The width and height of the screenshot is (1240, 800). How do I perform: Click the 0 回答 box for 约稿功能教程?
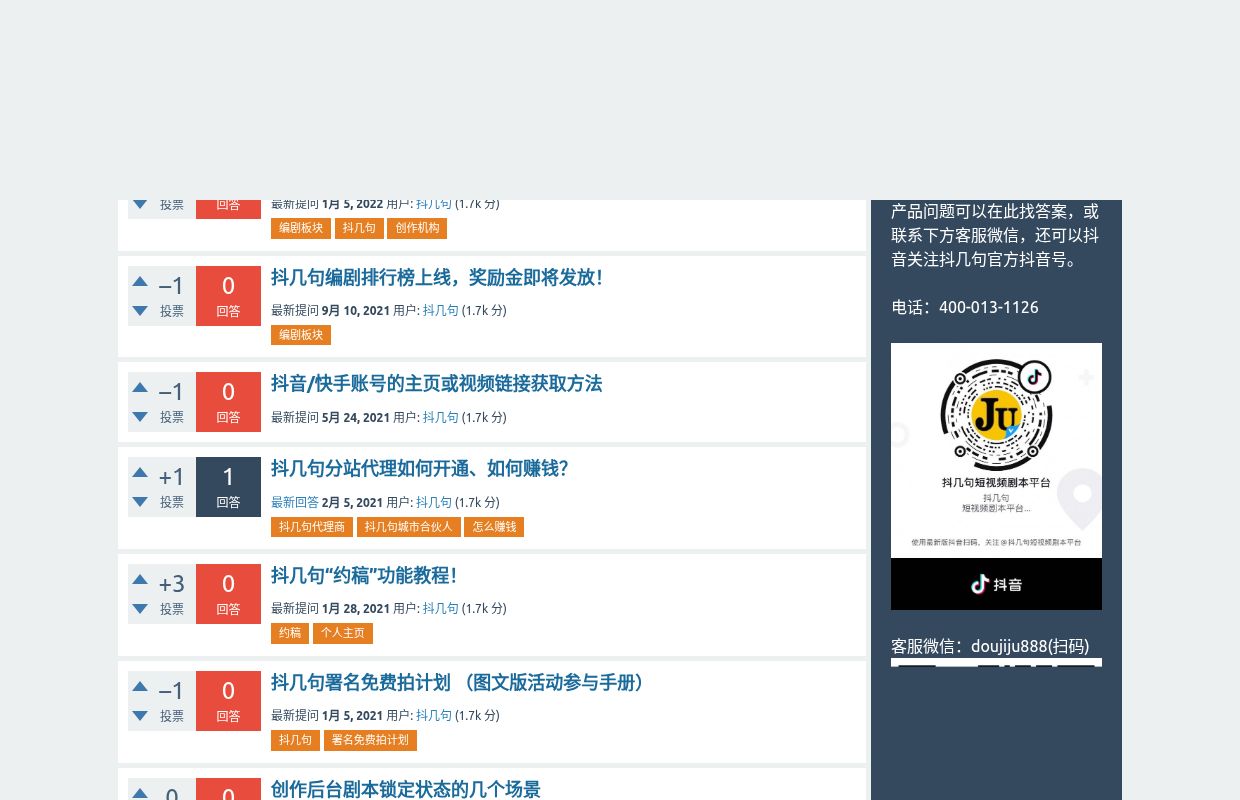click(x=228, y=594)
